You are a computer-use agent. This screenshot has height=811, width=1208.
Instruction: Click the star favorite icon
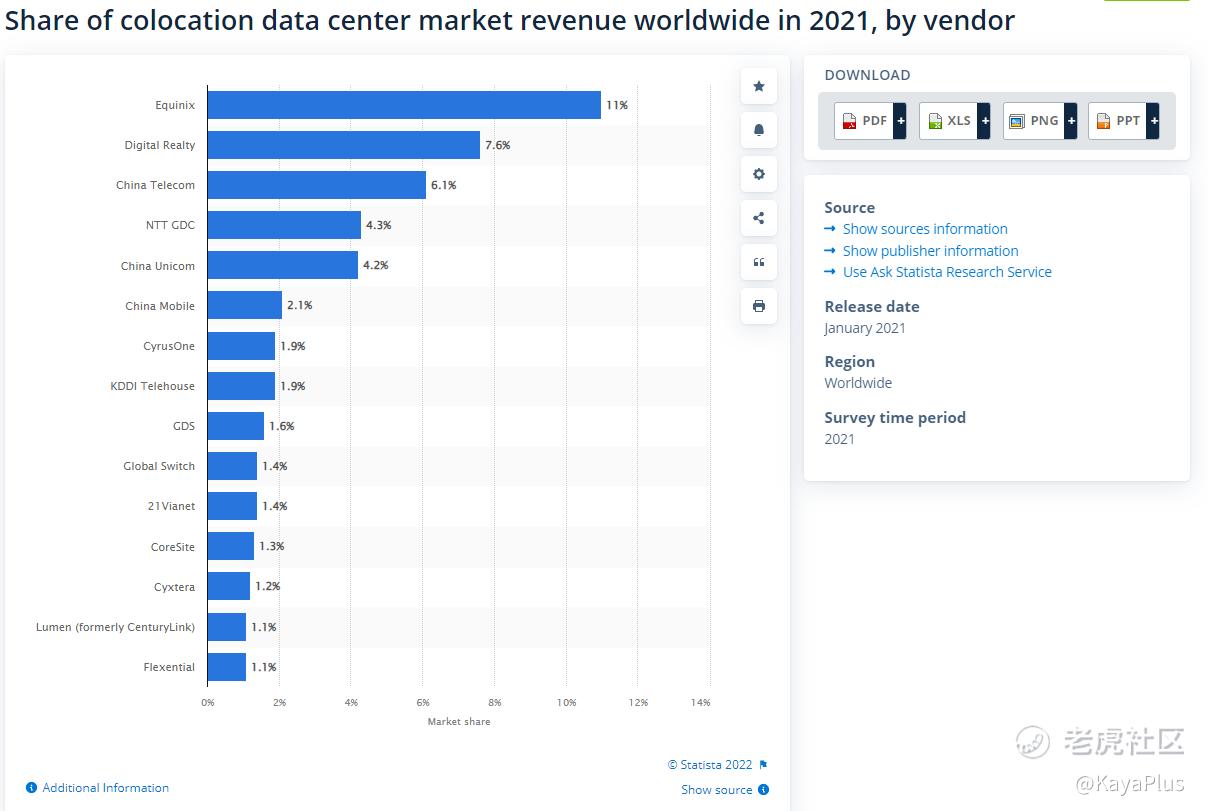click(x=758, y=86)
